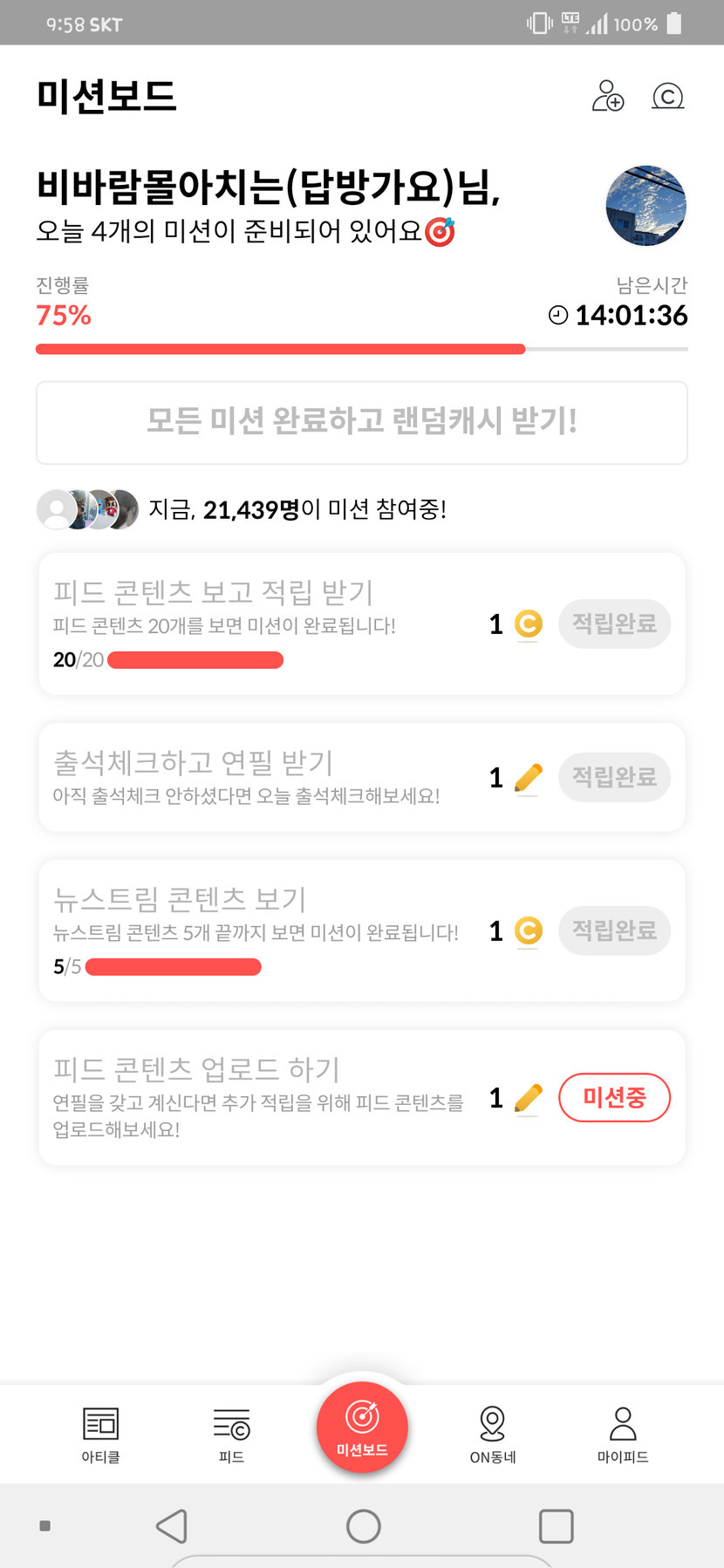This screenshot has width=724, height=1568.
Task: Click the 20/20 feed mission progress bar
Action: coord(195,660)
